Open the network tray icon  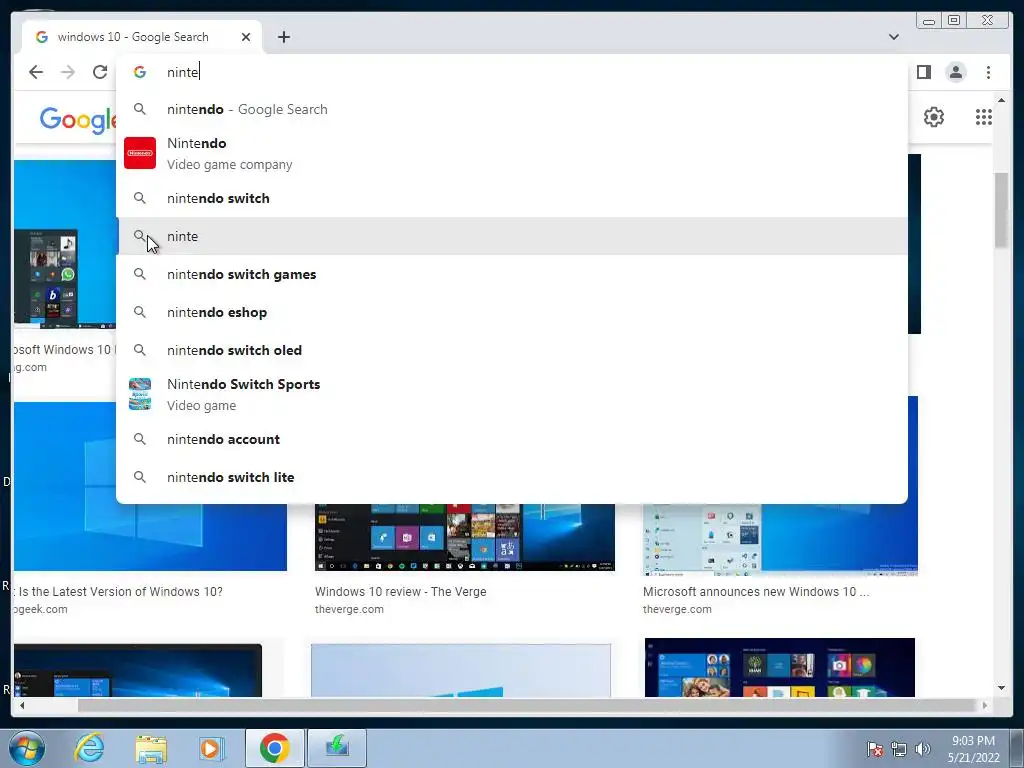(x=899, y=749)
